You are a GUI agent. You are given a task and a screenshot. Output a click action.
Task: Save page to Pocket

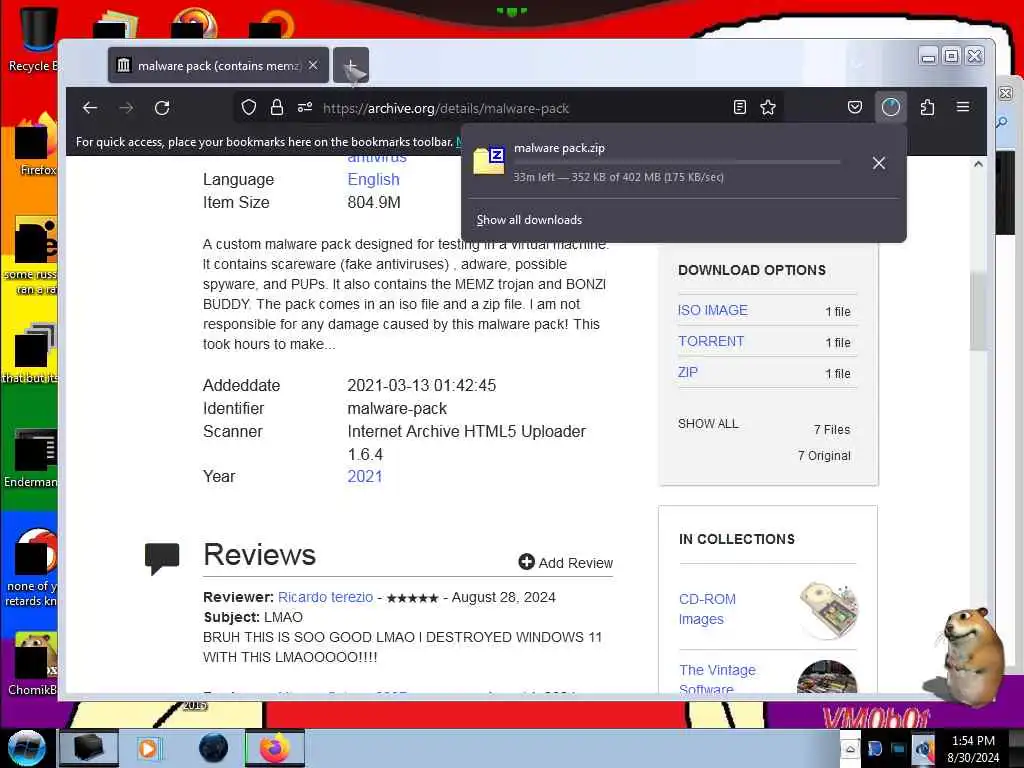coord(855,107)
